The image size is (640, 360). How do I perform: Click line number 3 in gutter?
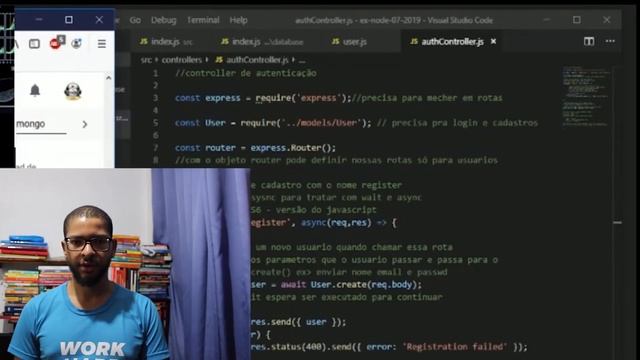pos(156,98)
